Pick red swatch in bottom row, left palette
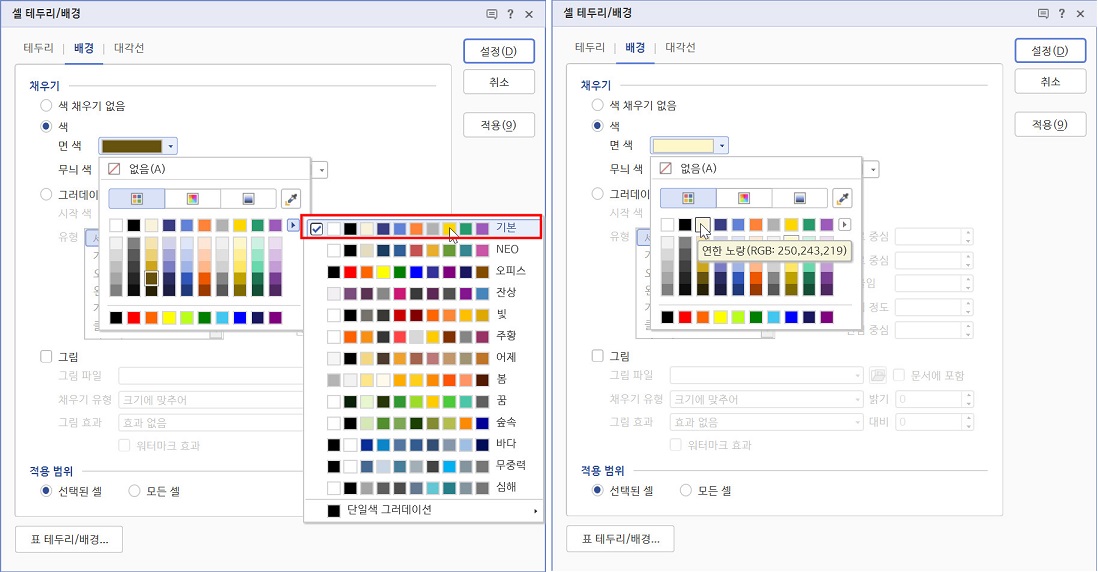Viewport: 1098px width, 572px height. [134, 318]
